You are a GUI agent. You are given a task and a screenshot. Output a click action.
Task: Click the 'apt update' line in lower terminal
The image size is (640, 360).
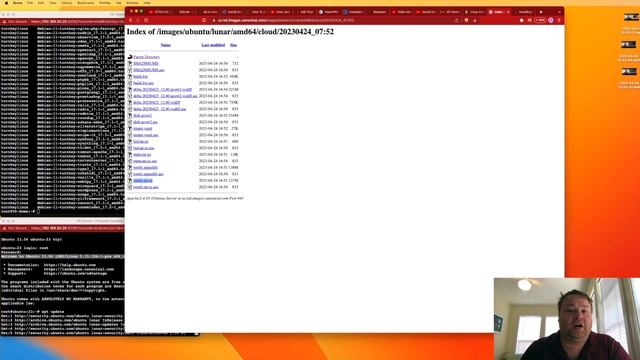pyautogui.click(x=33, y=311)
